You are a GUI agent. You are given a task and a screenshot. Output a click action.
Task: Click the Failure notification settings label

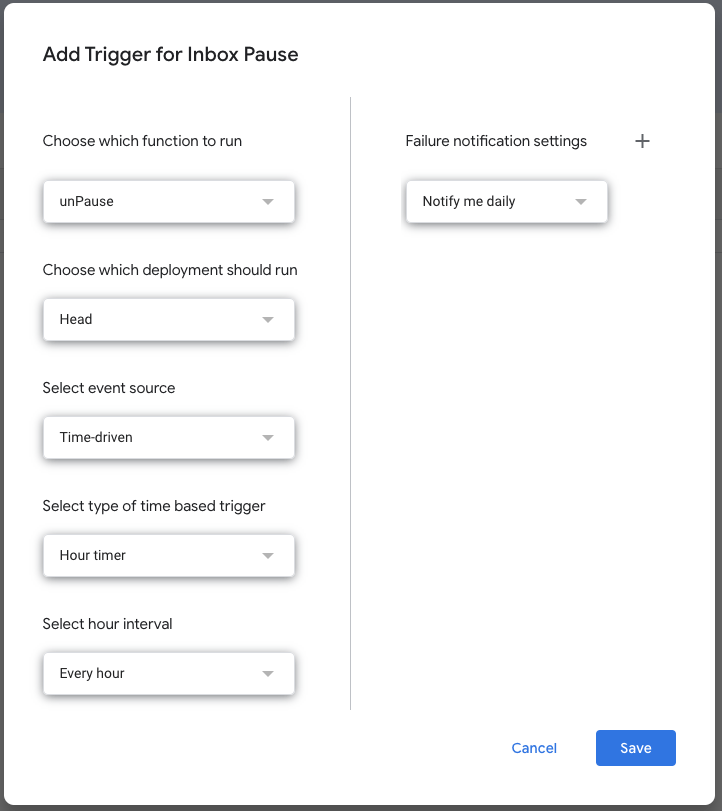point(496,141)
